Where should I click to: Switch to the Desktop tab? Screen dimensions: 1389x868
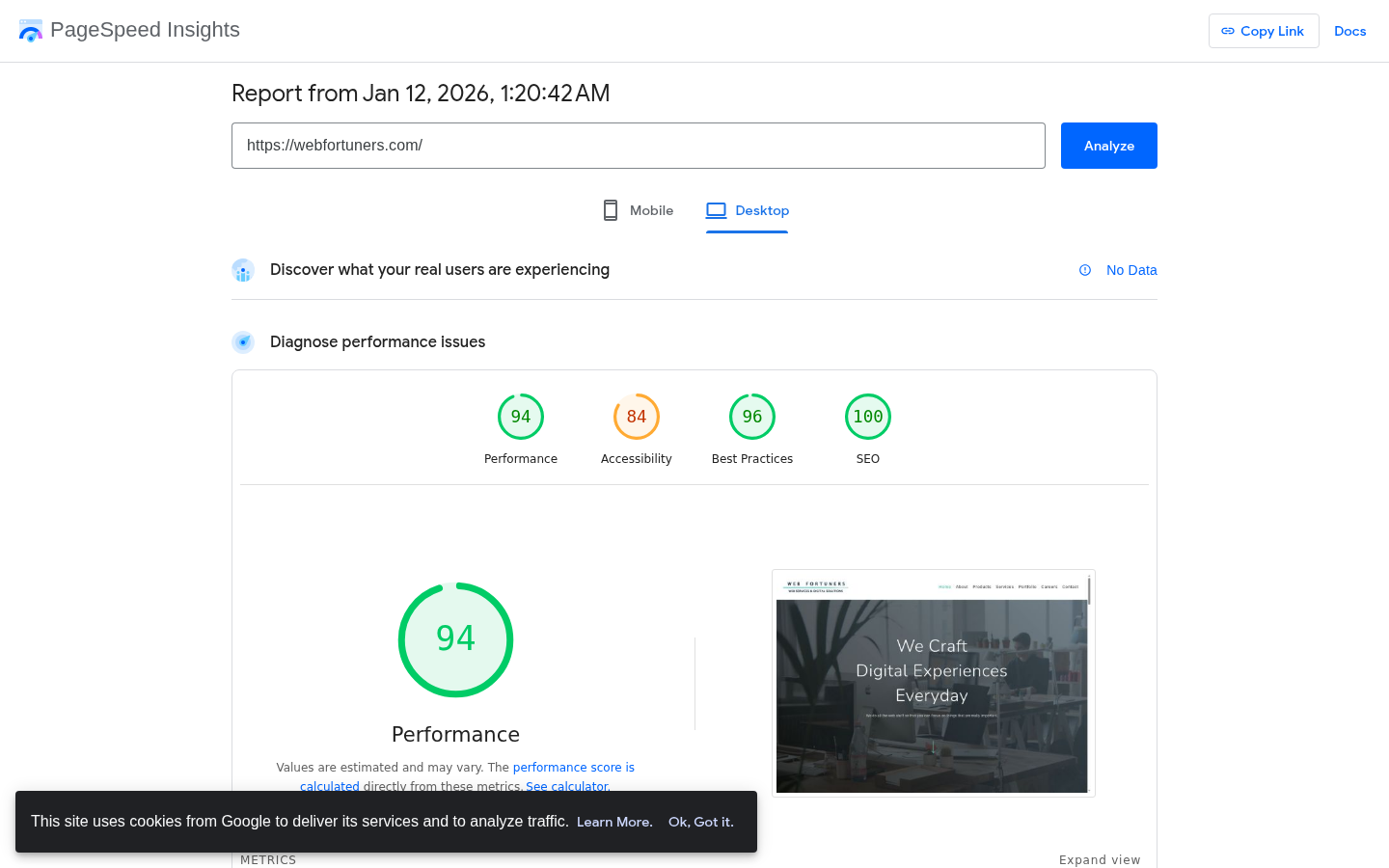pos(762,210)
